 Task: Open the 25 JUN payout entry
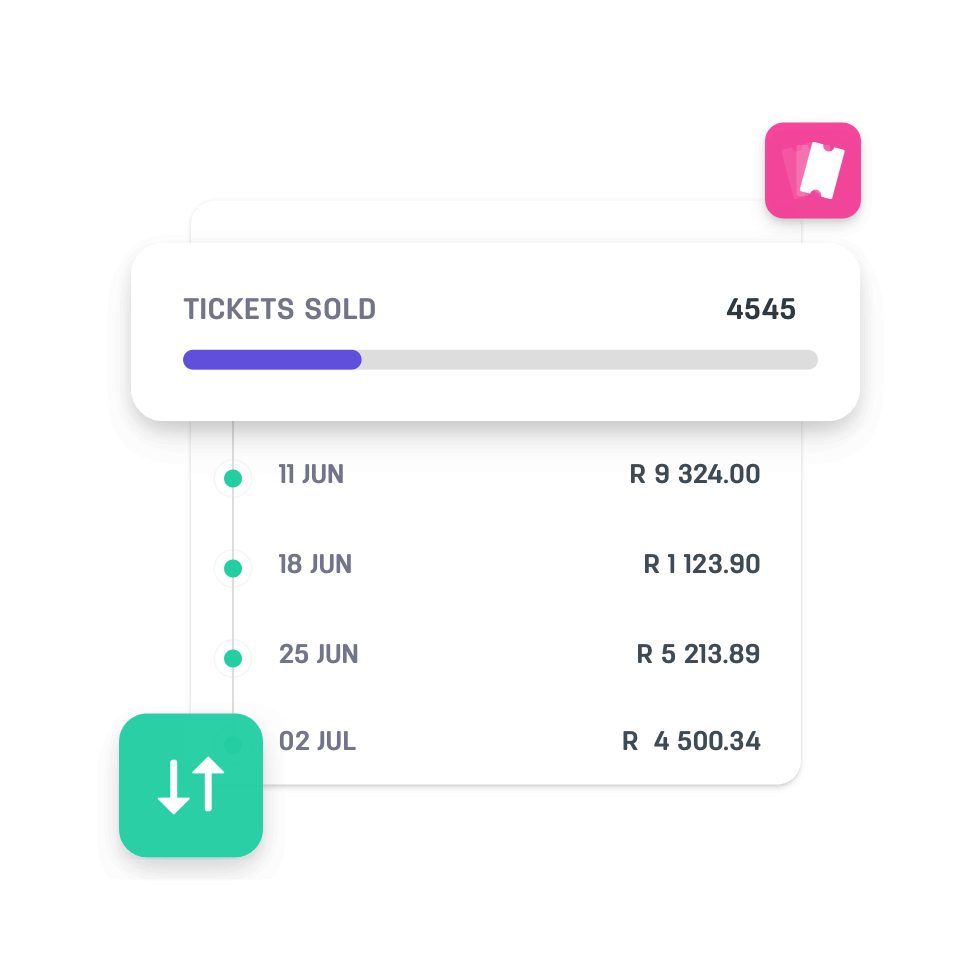318,654
